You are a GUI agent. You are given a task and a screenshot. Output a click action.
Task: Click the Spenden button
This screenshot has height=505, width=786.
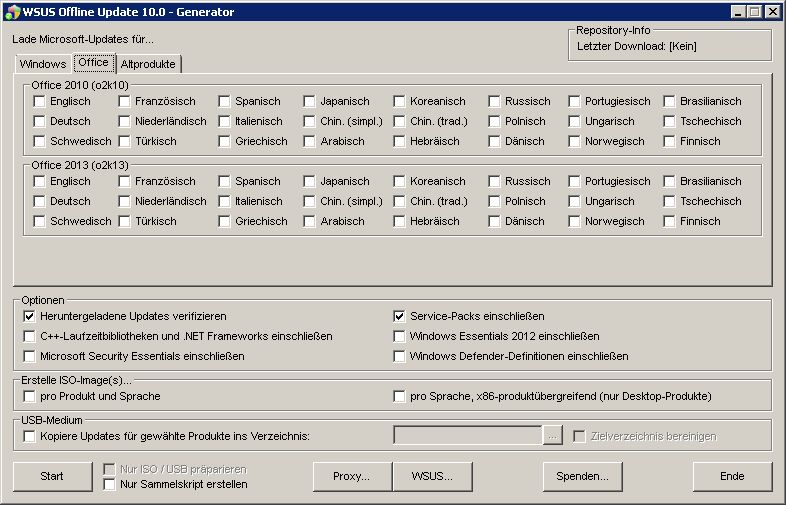click(x=582, y=476)
